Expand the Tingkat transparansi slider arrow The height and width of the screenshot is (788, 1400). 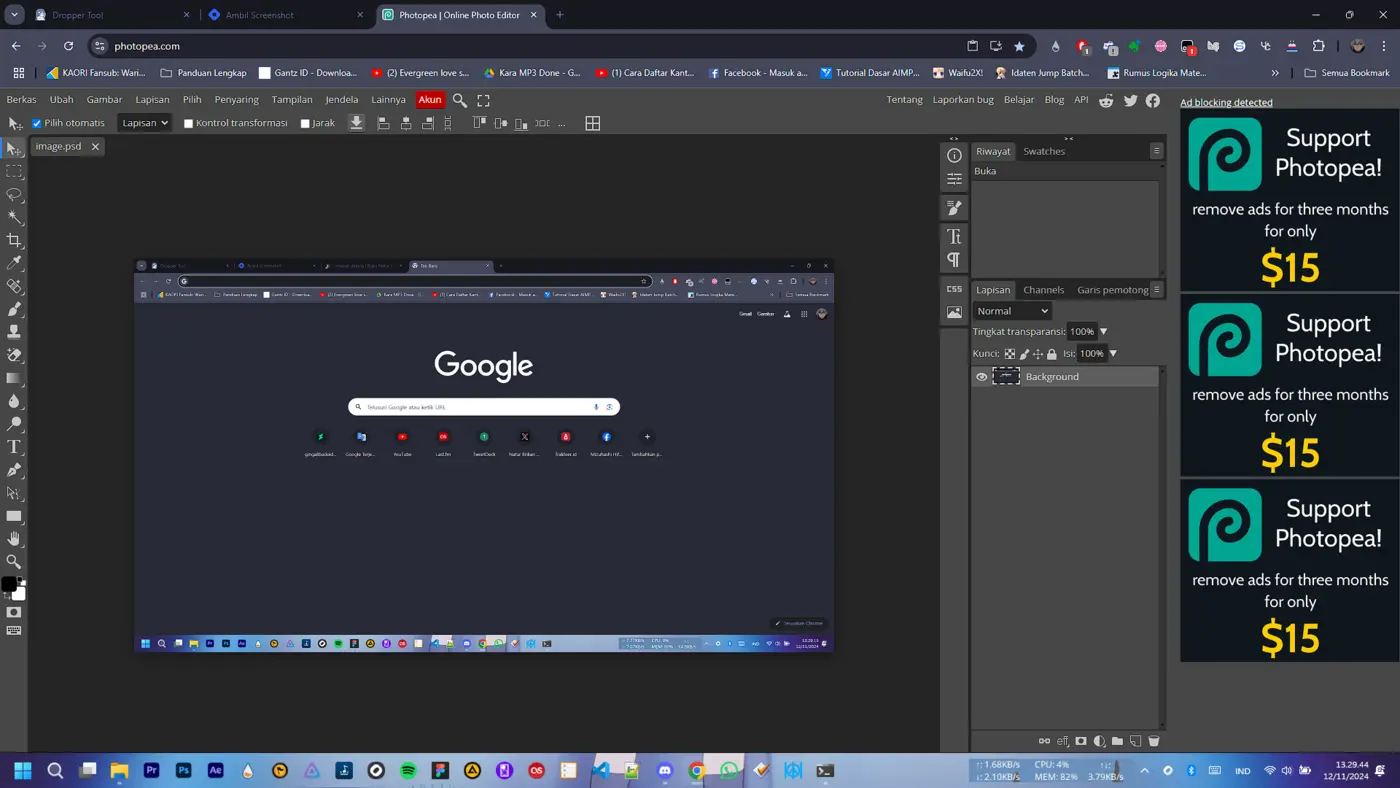[x=1103, y=332]
